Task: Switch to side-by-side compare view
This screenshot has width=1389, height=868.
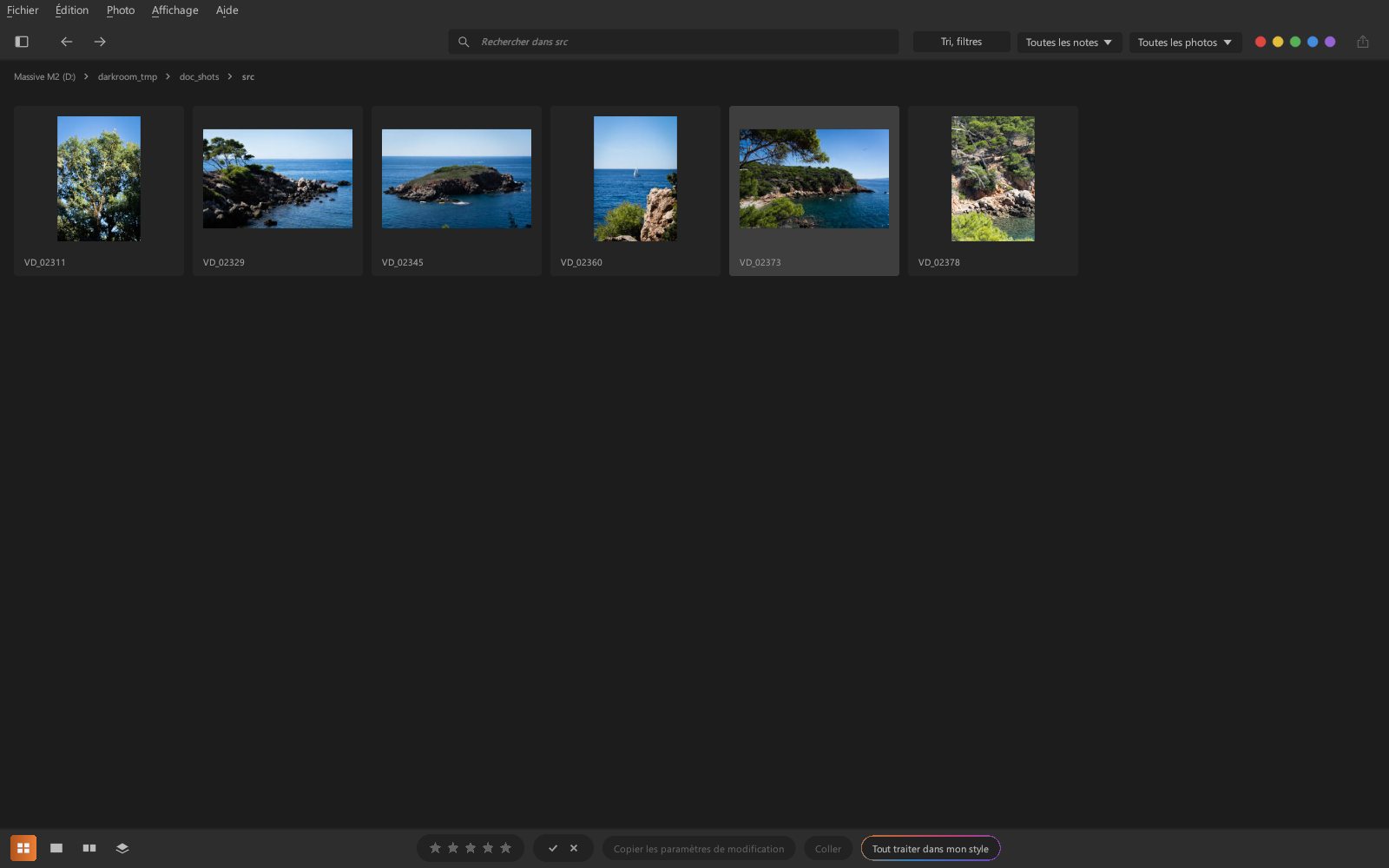Action: pyautogui.click(x=89, y=848)
